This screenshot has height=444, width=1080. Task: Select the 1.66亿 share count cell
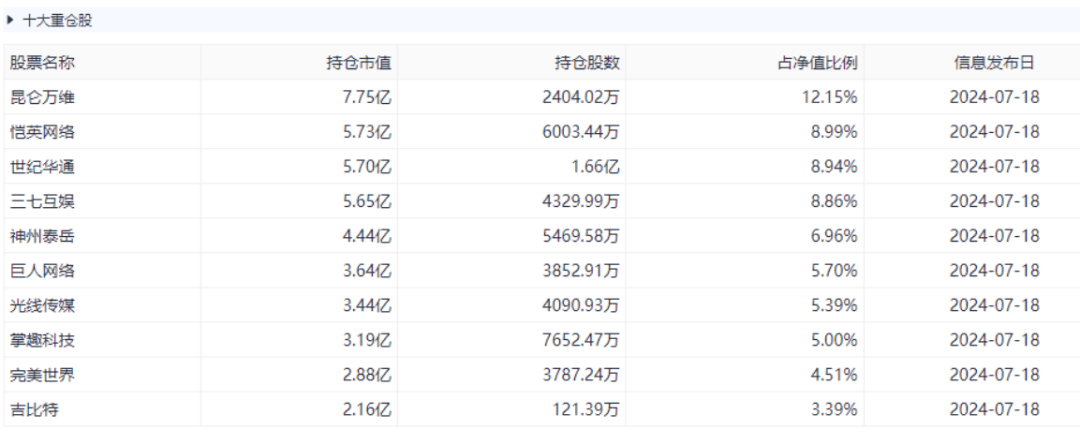pyautogui.click(x=595, y=167)
